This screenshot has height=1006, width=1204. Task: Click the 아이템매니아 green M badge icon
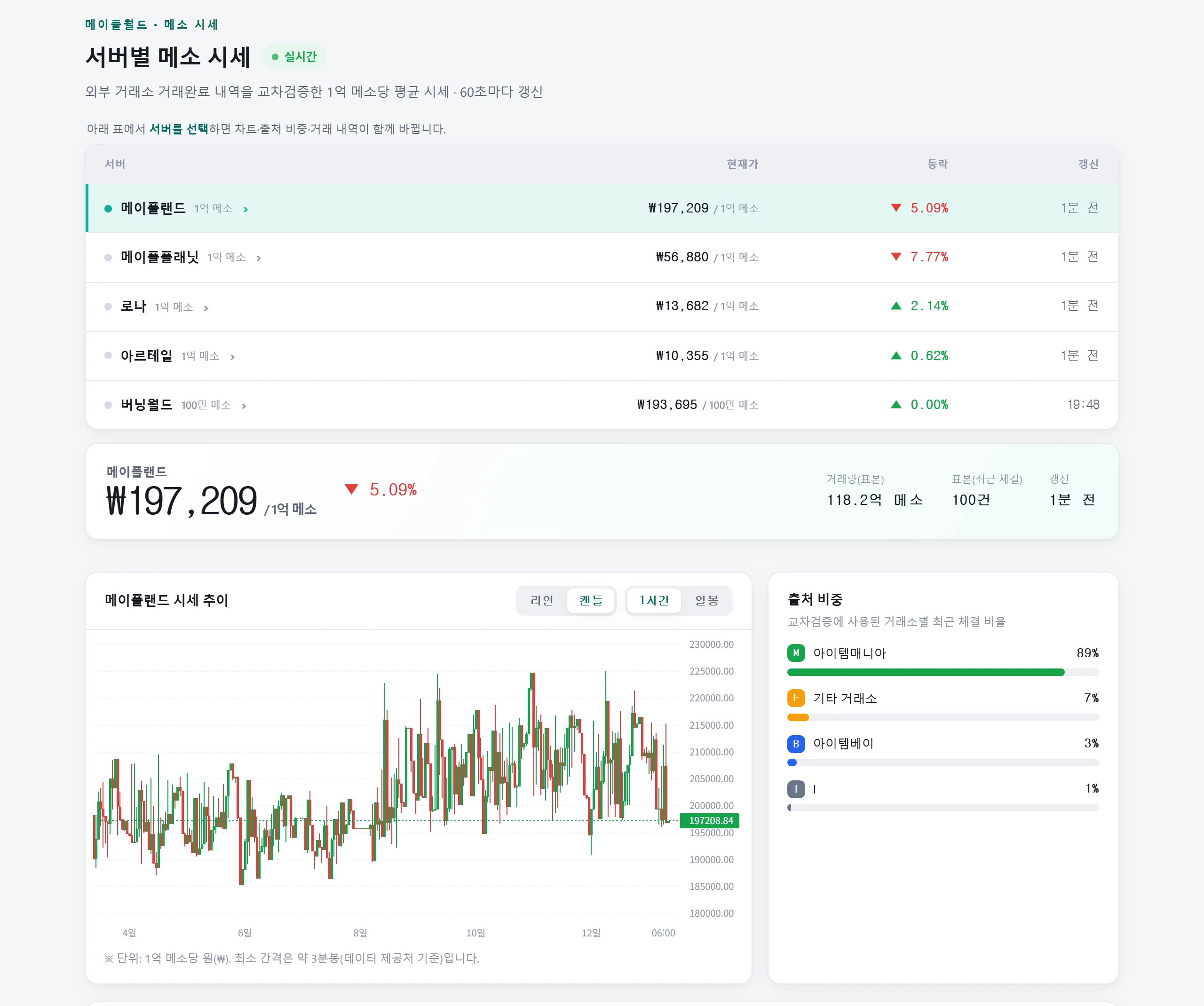(796, 653)
